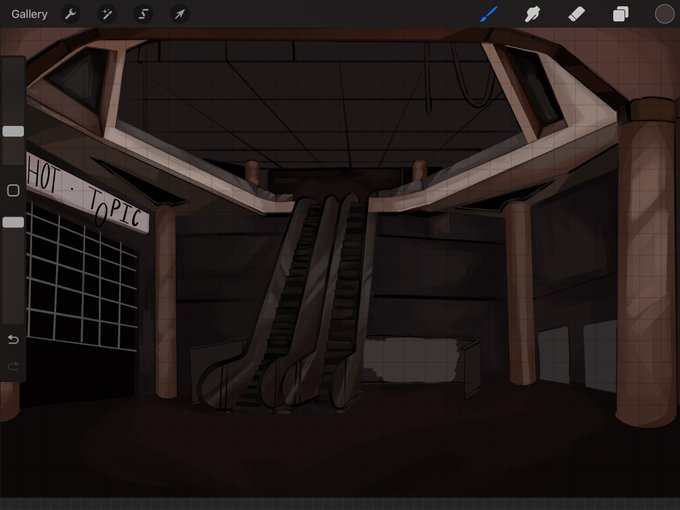Undo the last stroke
Viewport: 680px width, 510px height.
pyautogui.click(x=13, y=339)
